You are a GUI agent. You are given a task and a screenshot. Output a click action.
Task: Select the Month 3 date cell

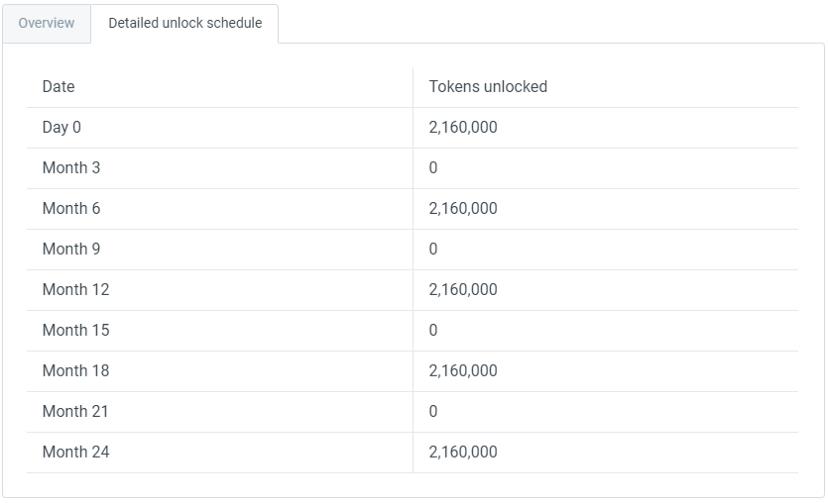tap(71, 168)
